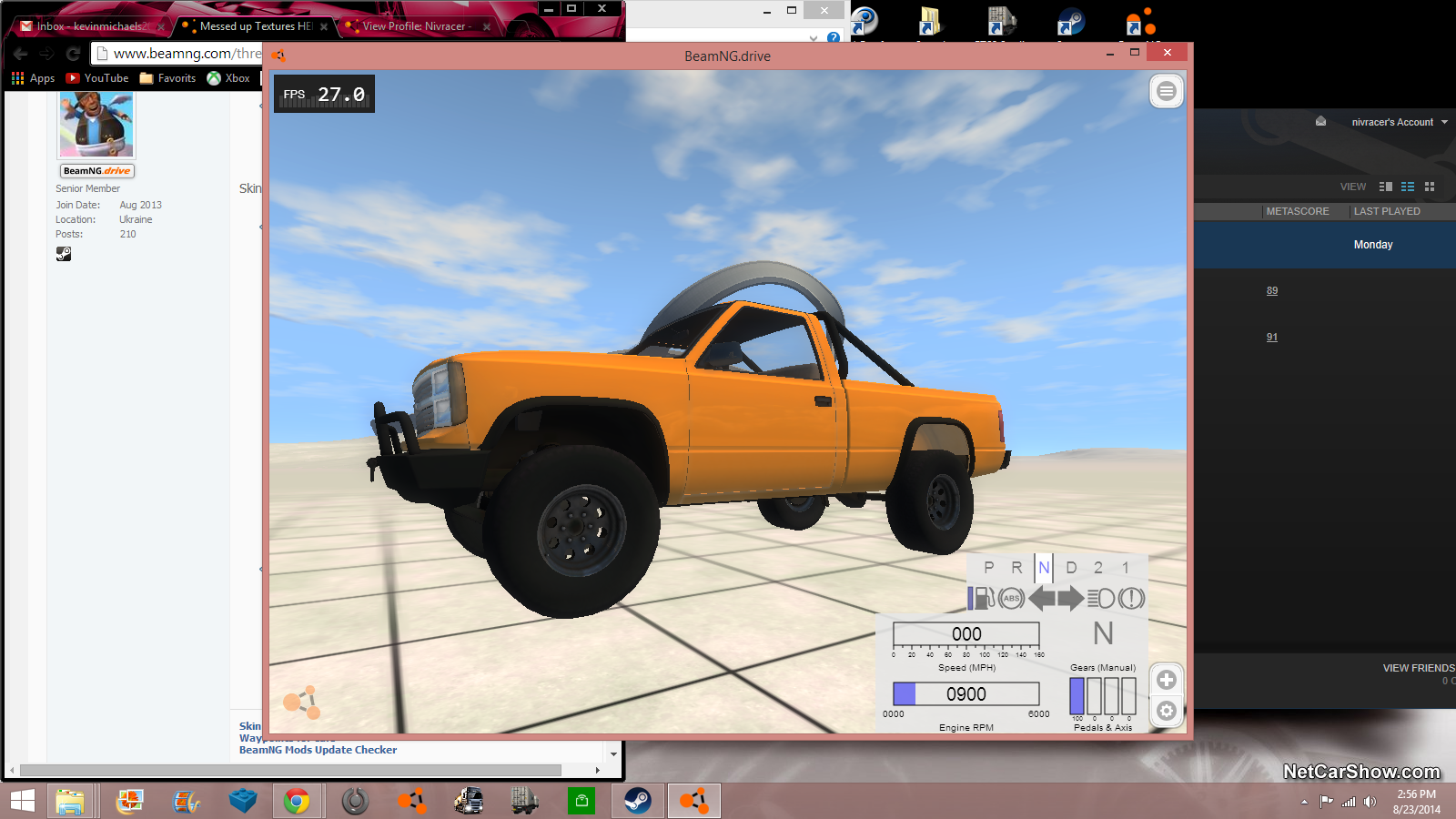The image size is (1456, 819).
Task: Click Chrome reload button
Action: coord(73,54)
